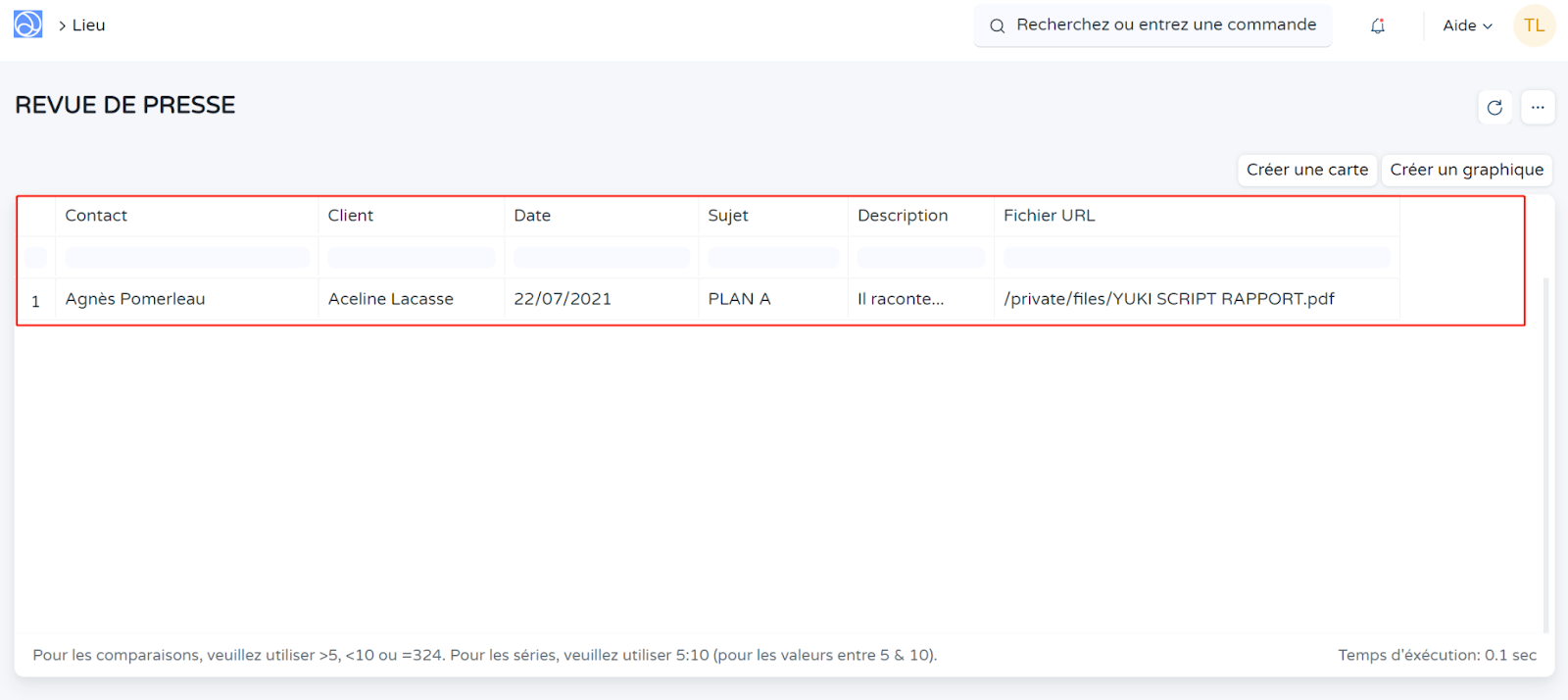Refresh the report with reload icon
This screenshot has height=700, width=1568.
click(1494, 108)
